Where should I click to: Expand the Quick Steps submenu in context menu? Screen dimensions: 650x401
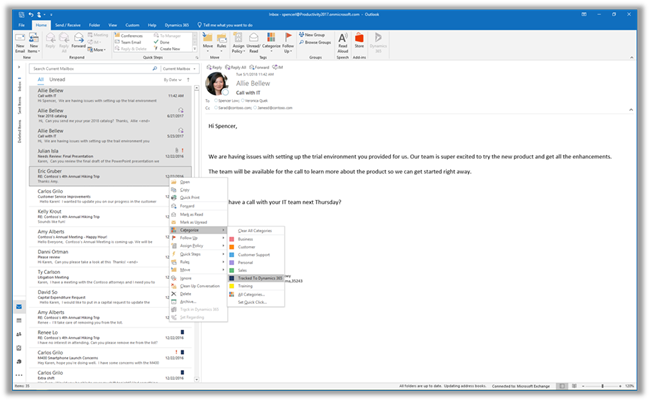coord(192,255)
